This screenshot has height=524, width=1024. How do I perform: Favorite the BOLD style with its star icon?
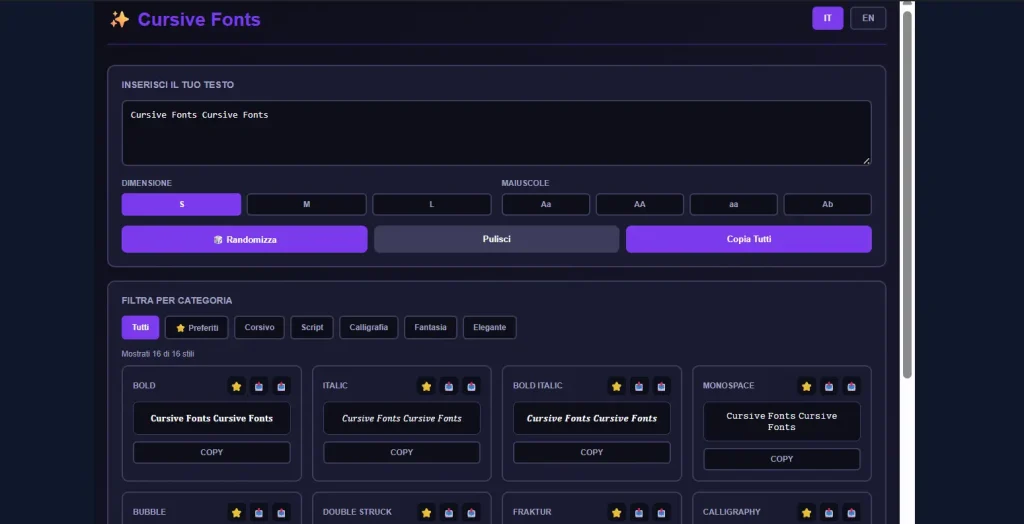tap(236, 386)
